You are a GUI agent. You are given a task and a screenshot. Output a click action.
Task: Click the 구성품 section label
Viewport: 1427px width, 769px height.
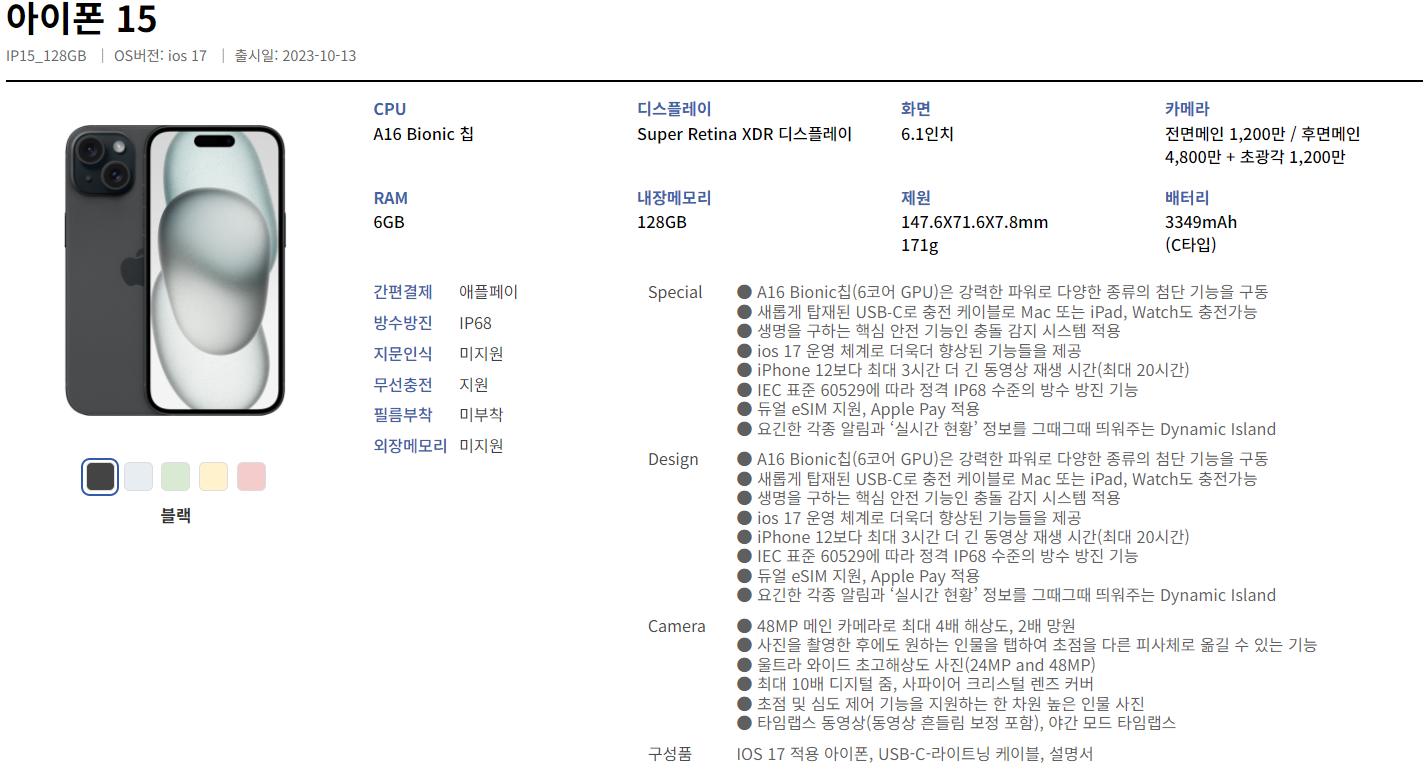[x=670, y=754]
